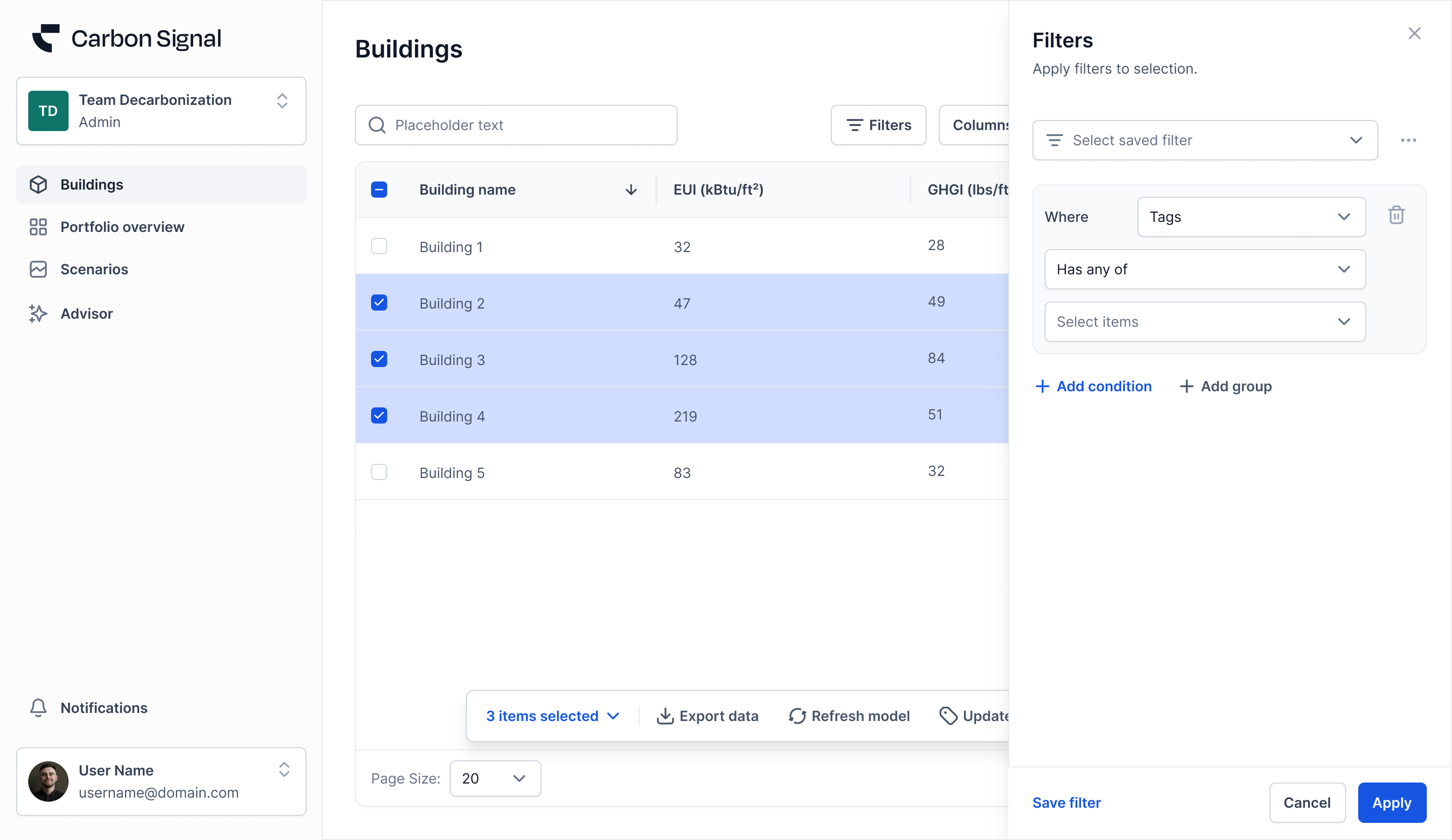Open the Page Size dropdown
1452x840 pixels.
tap(495, 778)
